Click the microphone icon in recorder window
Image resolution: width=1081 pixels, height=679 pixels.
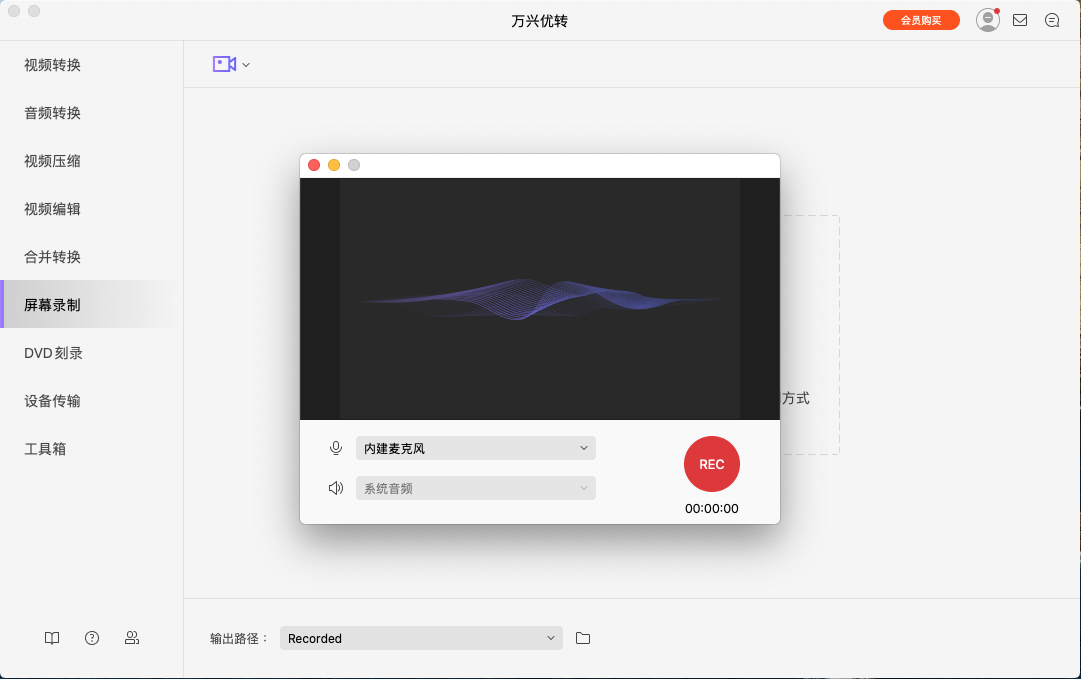point(336,448)
